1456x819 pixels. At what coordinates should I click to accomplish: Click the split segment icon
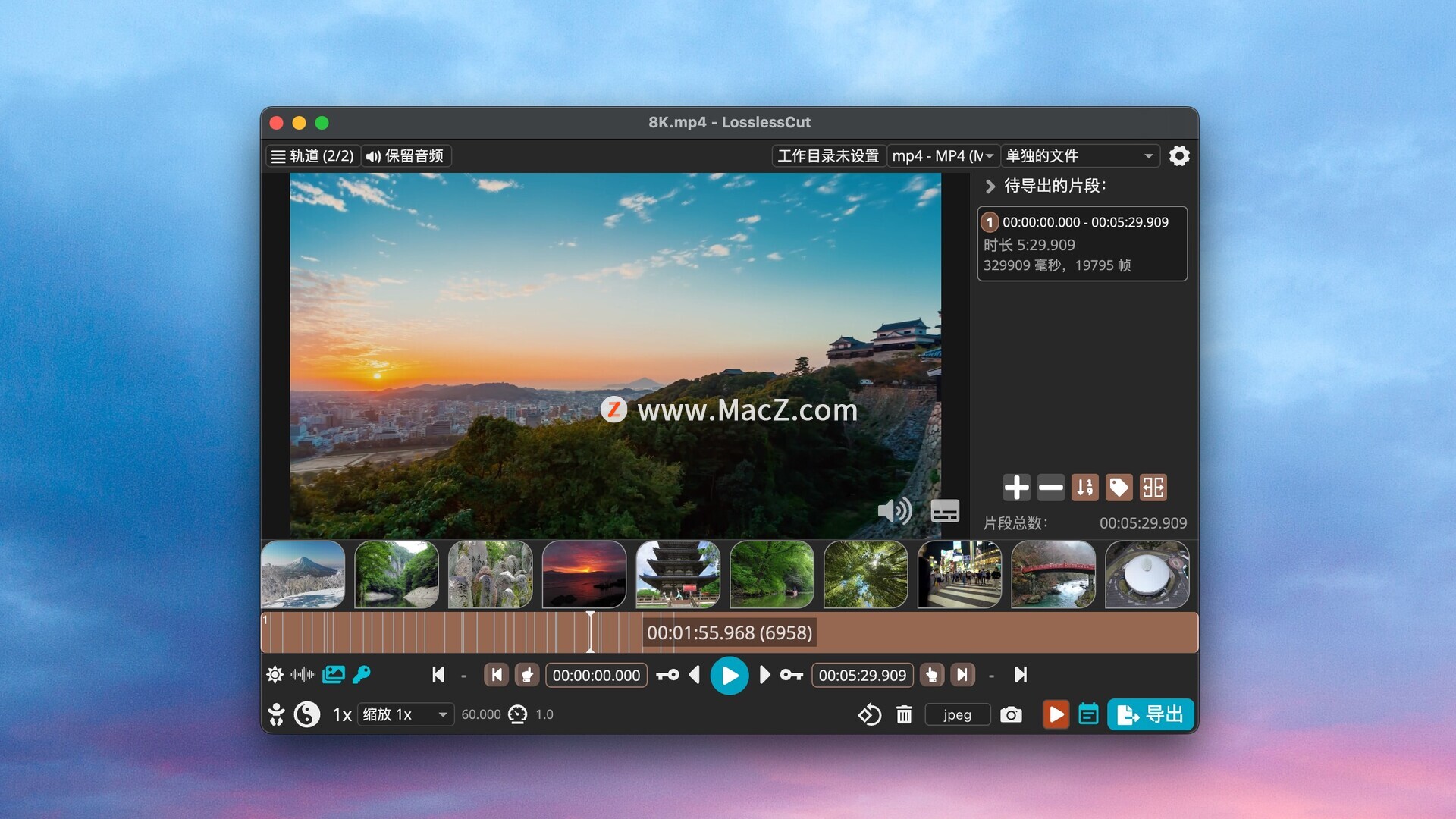coord(1153,488)
